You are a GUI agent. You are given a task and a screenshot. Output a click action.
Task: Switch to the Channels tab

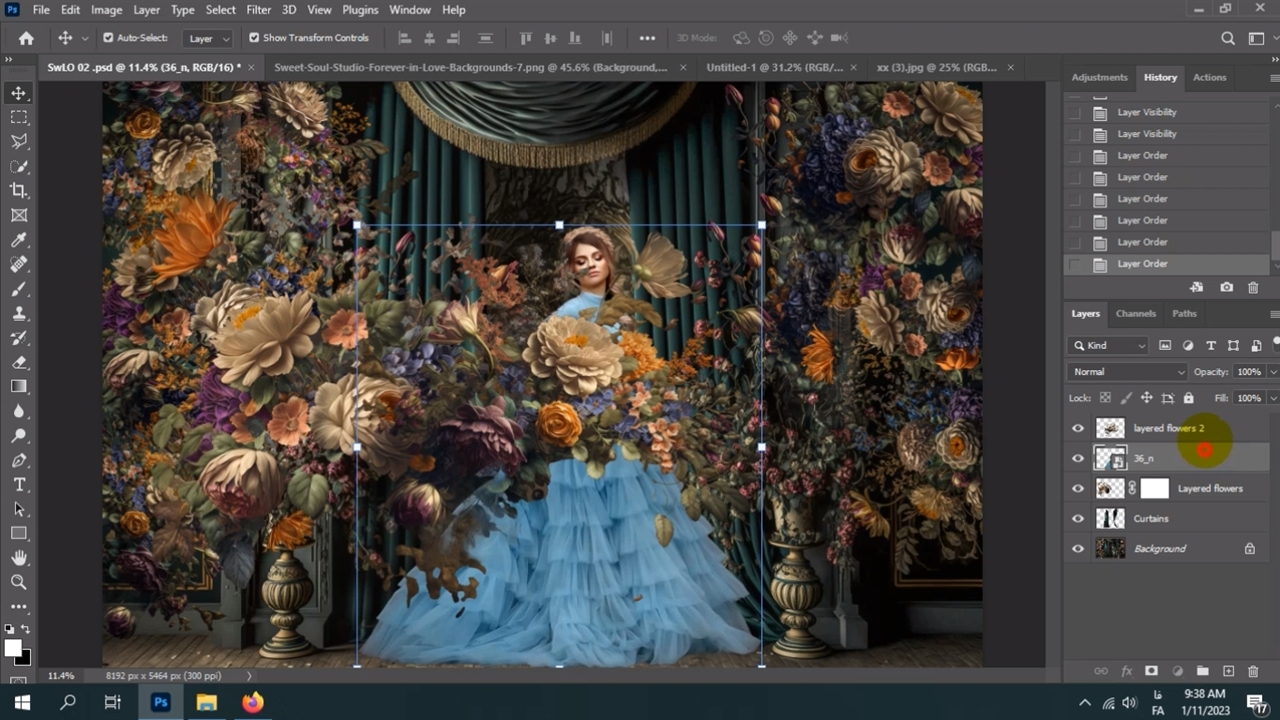tap(1135, 313)
